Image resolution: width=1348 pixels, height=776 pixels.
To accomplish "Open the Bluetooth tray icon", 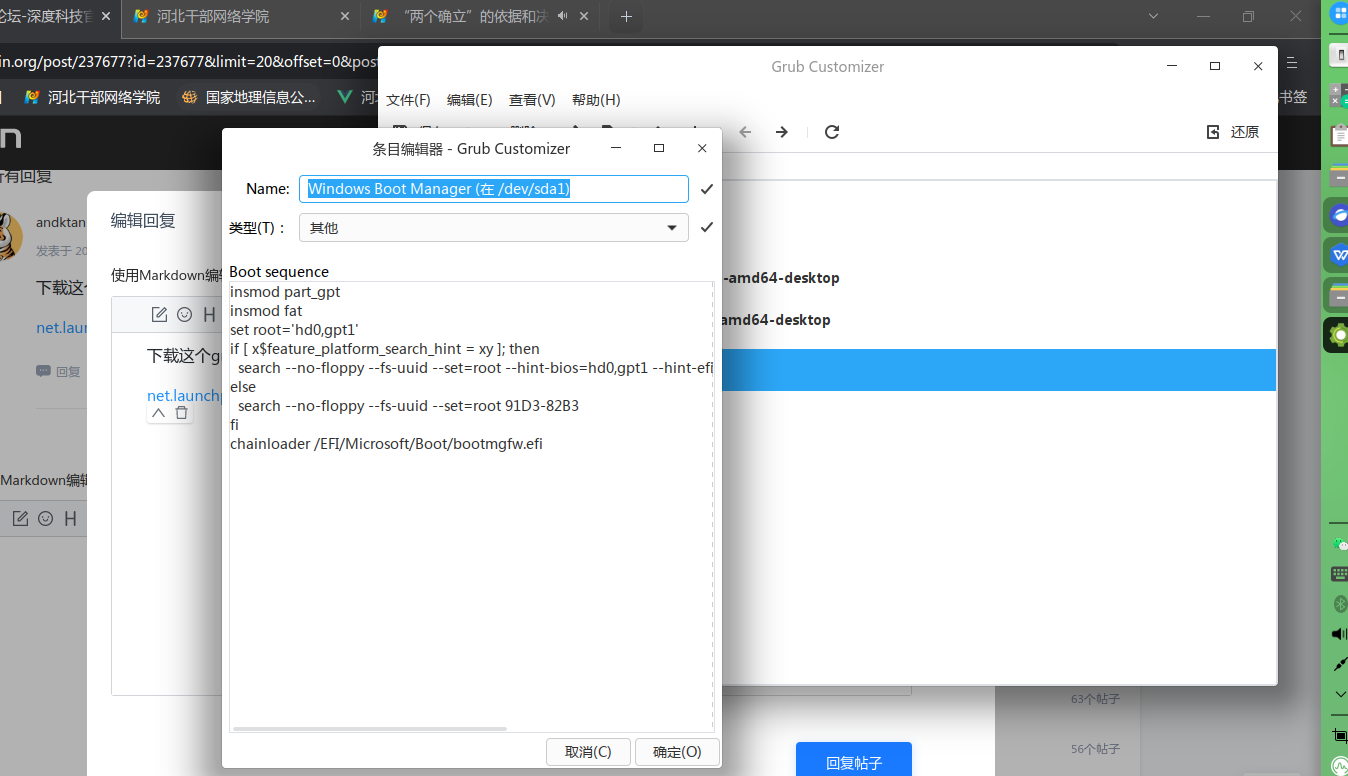I will click(x=1340, y=604).
